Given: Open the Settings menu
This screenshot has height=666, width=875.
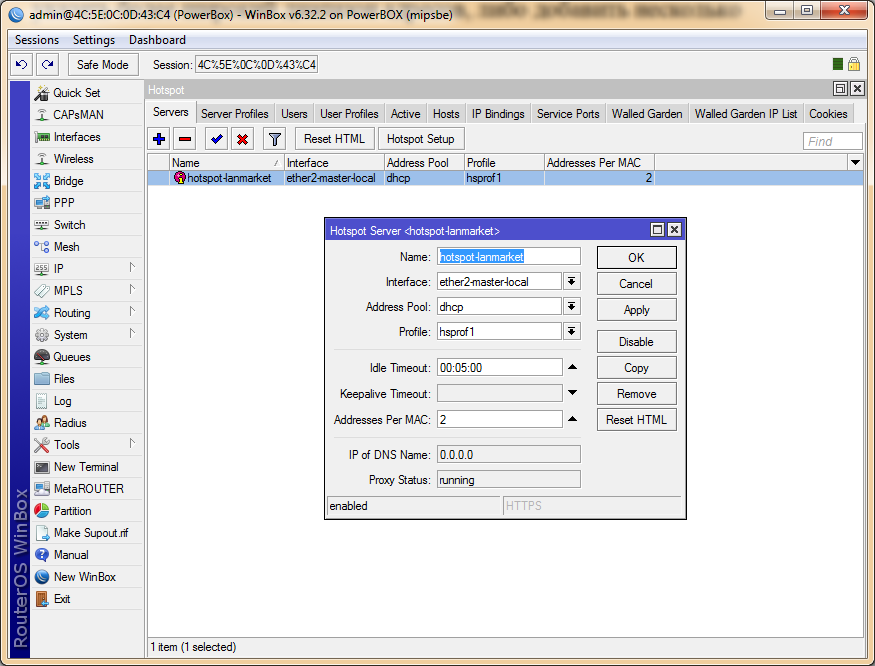Looking at the screenshot, I should tap(94, 40).
